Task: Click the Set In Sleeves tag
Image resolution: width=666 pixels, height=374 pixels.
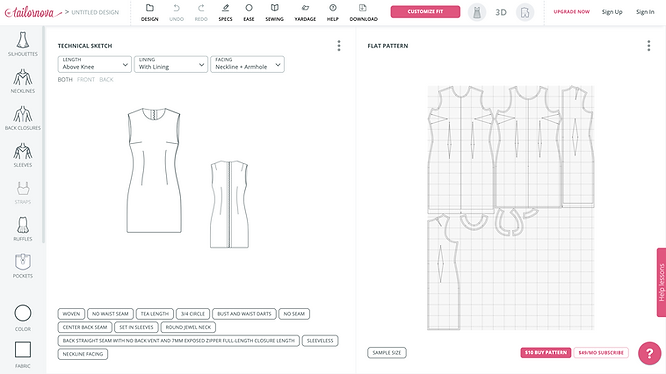Action: [x=136, y=327]
